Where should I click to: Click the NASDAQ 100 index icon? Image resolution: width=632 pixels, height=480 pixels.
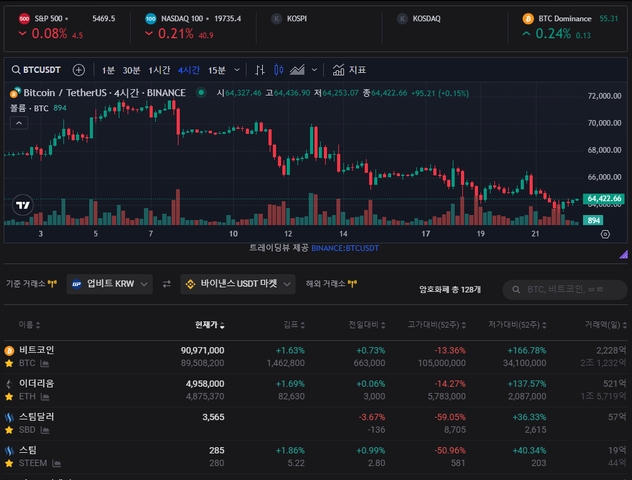tap(151, 19)
